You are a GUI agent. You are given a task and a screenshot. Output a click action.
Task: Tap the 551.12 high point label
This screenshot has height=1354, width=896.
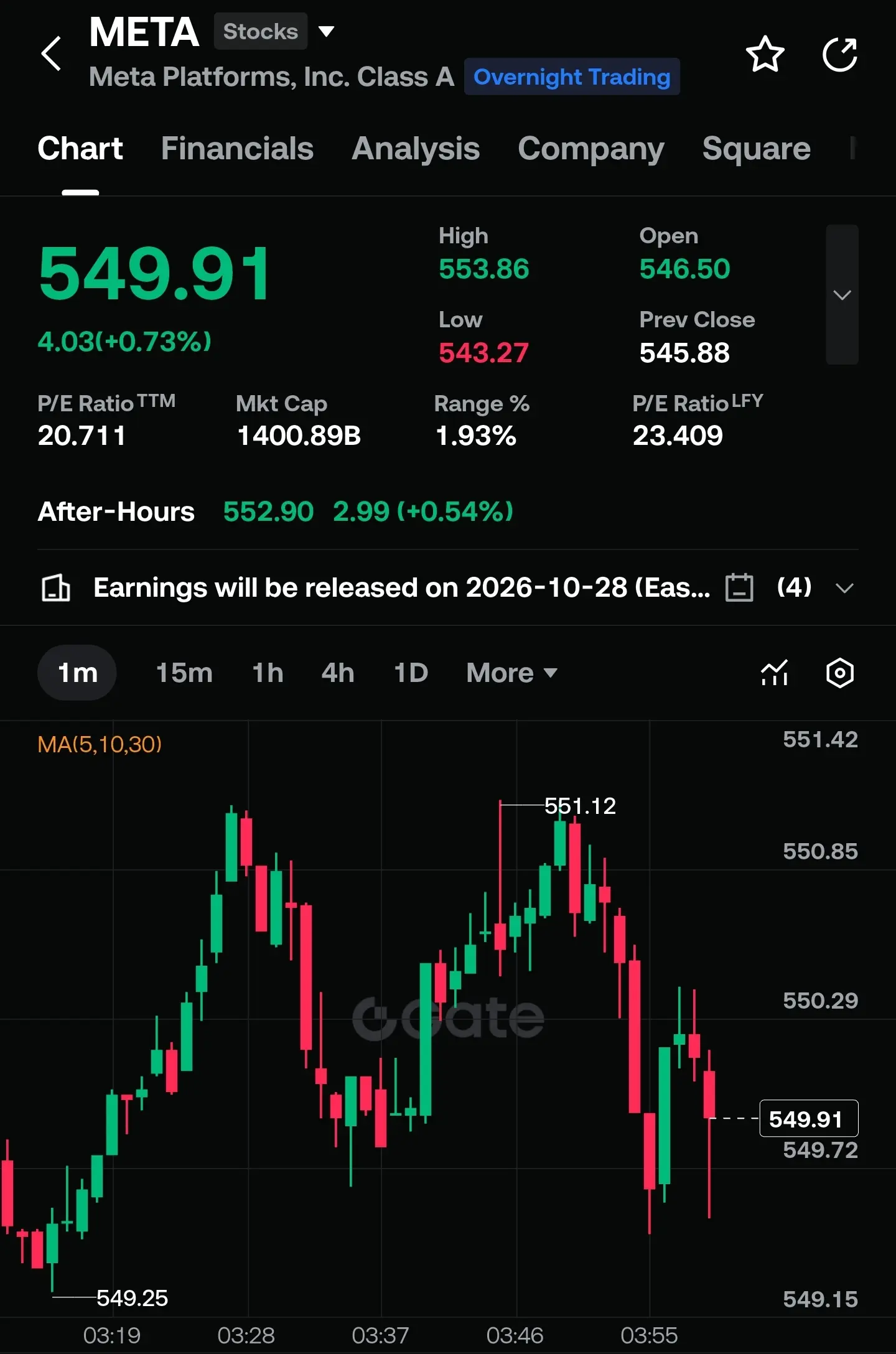coord(580,806)
